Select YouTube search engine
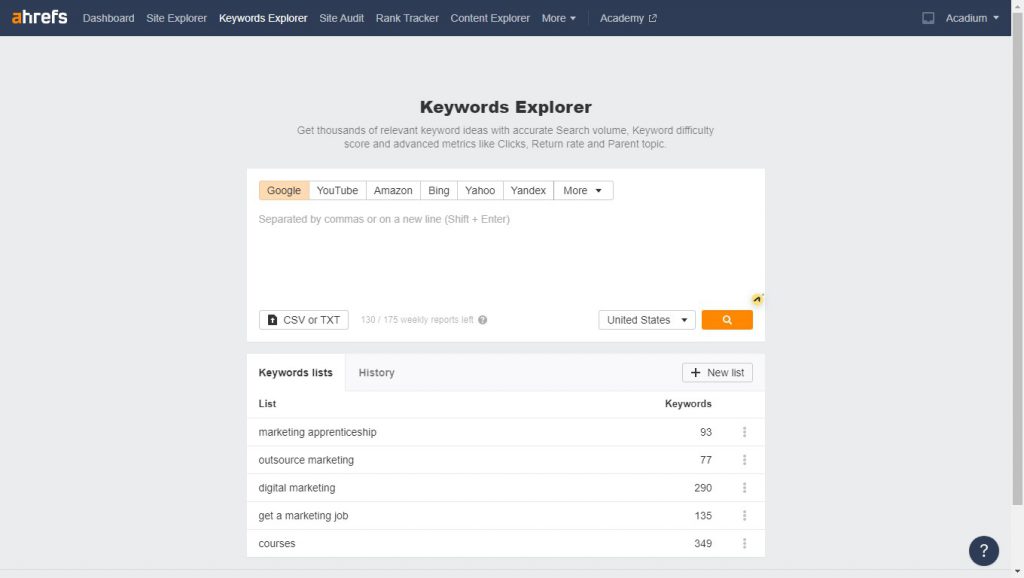The width and height of the screenshot is (1024, 578). coord(338,191)
